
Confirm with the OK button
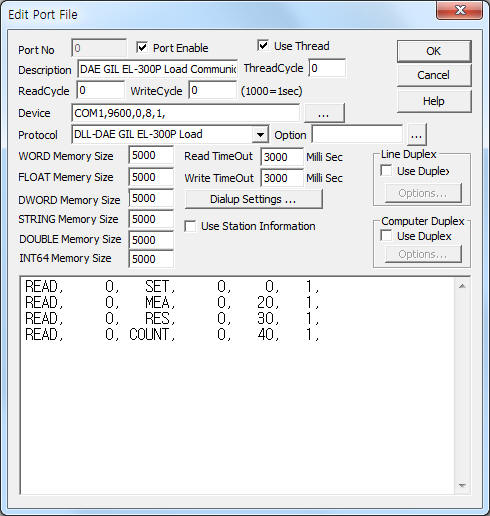pyautogui.click(x=434, y=51)
